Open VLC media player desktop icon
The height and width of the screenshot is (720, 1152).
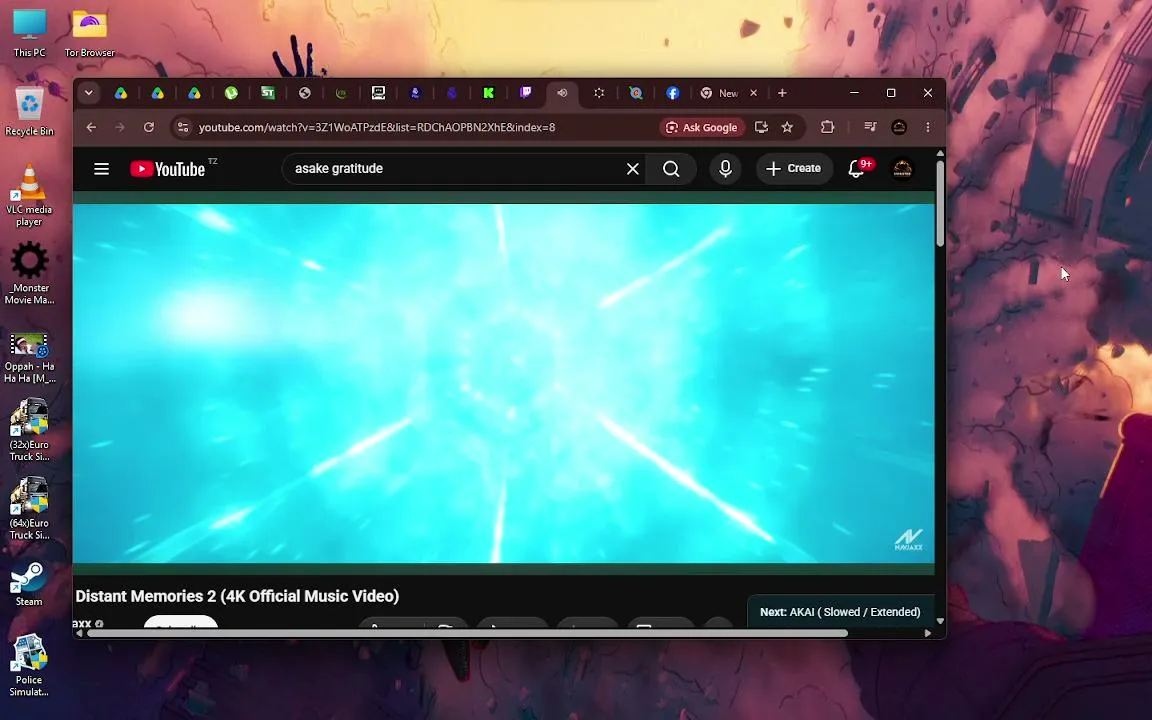pyautogui.click(x=29, y=195)
